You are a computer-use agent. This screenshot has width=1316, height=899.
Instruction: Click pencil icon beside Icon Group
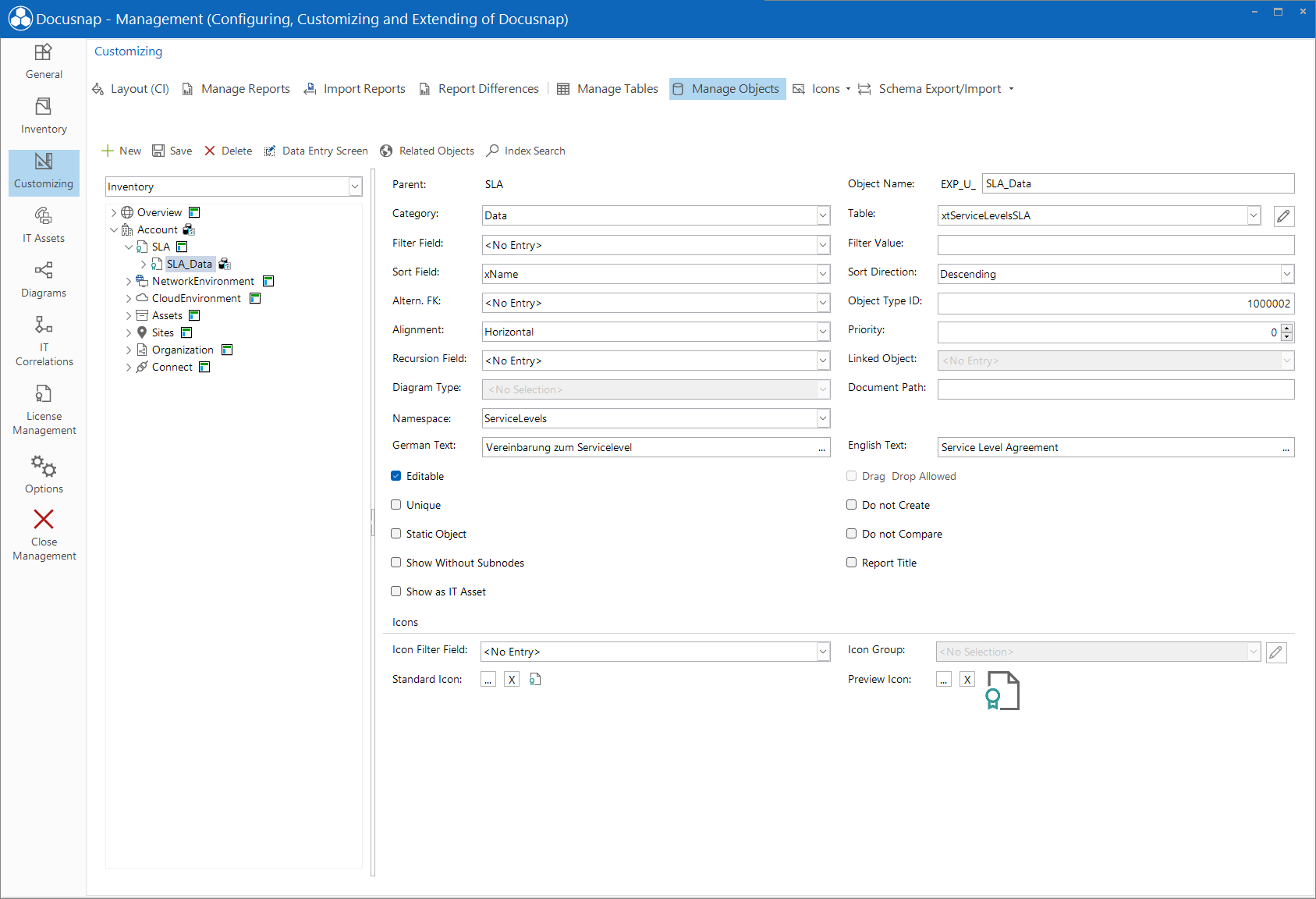click(x=1276, y=652)
